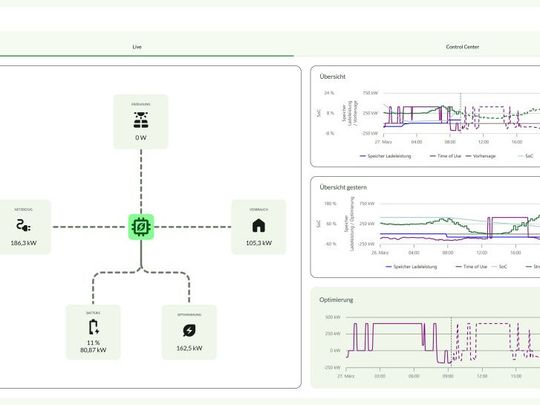Click the Optimierung card title
This screenshot has height=405, width=540.
point(336,300)
